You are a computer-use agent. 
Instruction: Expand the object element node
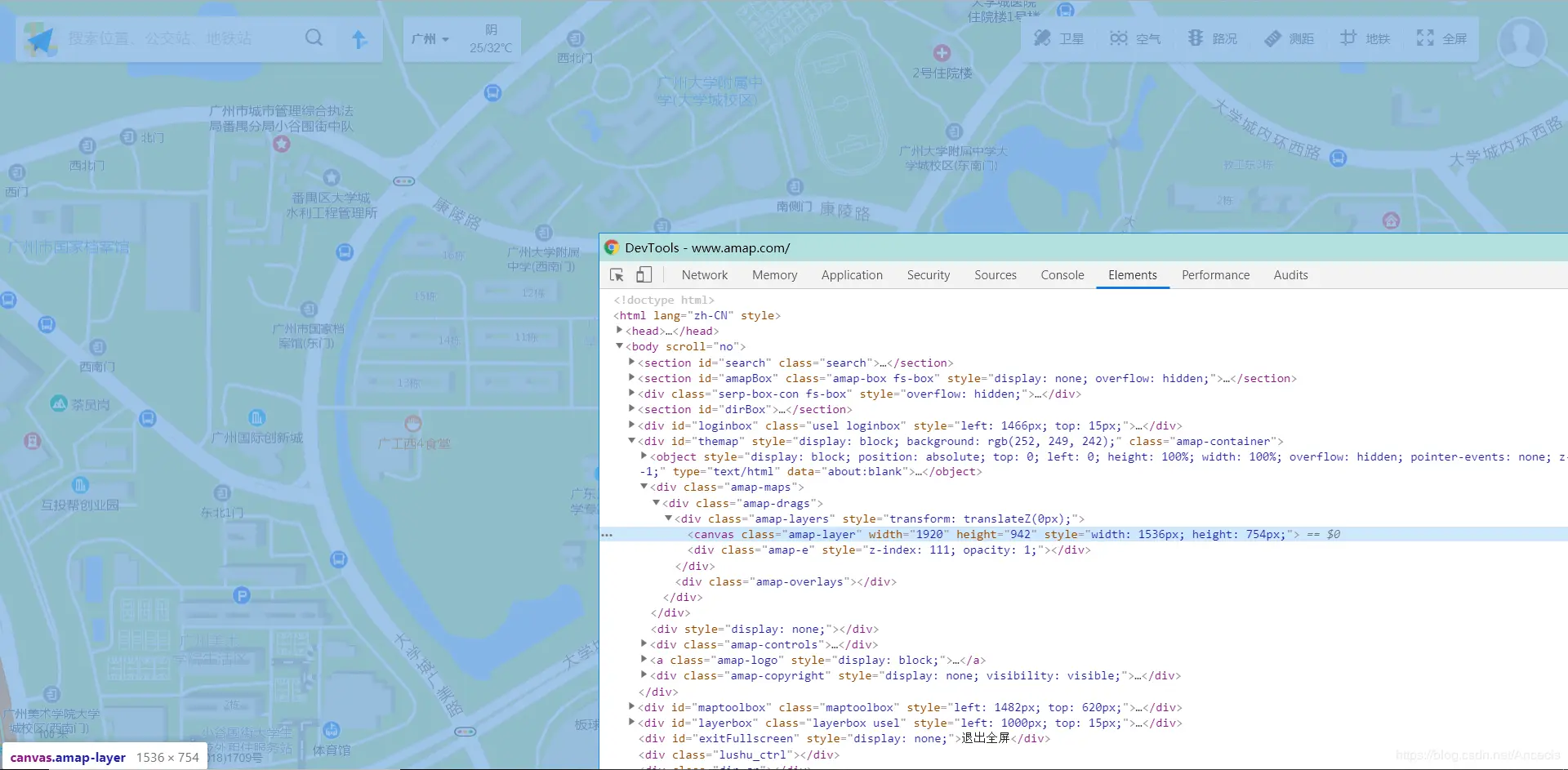click(x=644, y=456)
